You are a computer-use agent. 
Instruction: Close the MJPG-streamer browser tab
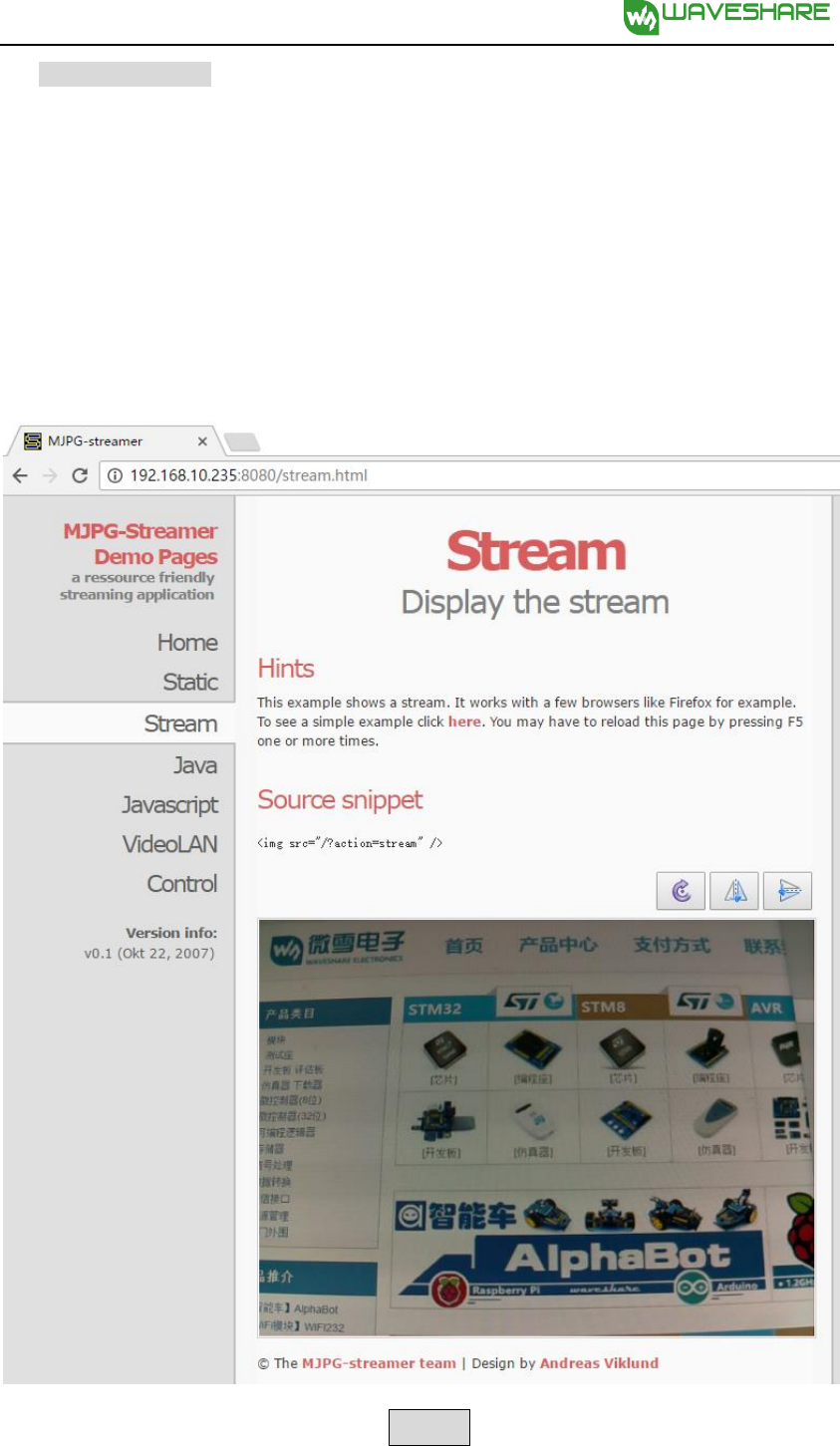pos(202,440)
